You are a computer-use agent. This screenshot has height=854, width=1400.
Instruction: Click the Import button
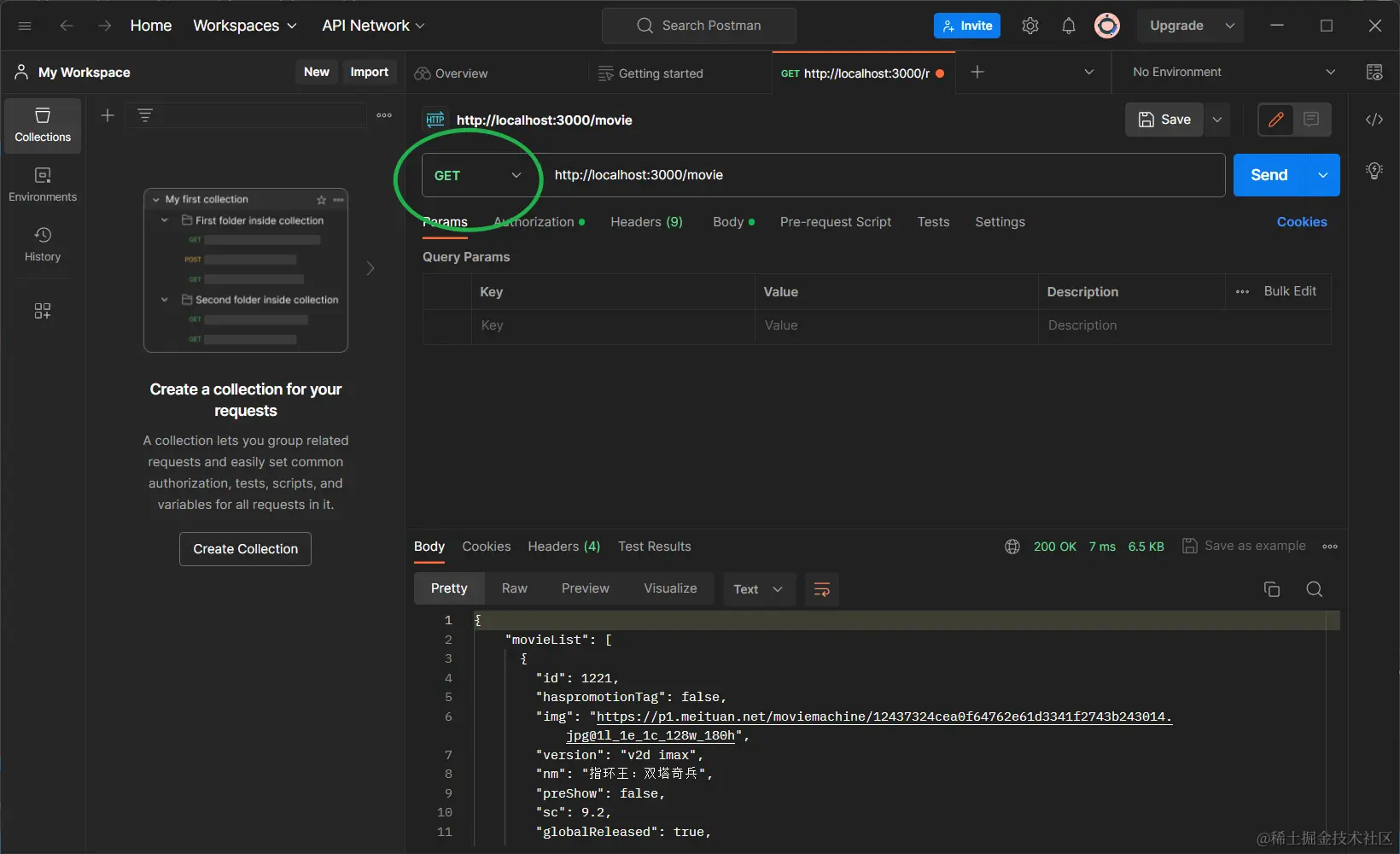(370, 72)
